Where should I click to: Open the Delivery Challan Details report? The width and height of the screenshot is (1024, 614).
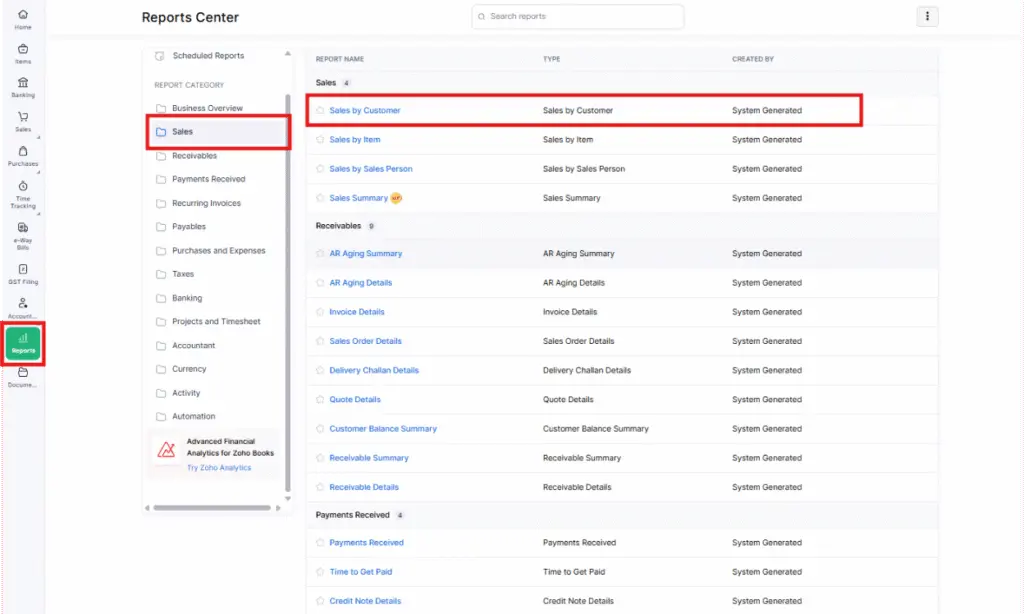[374, 370]
